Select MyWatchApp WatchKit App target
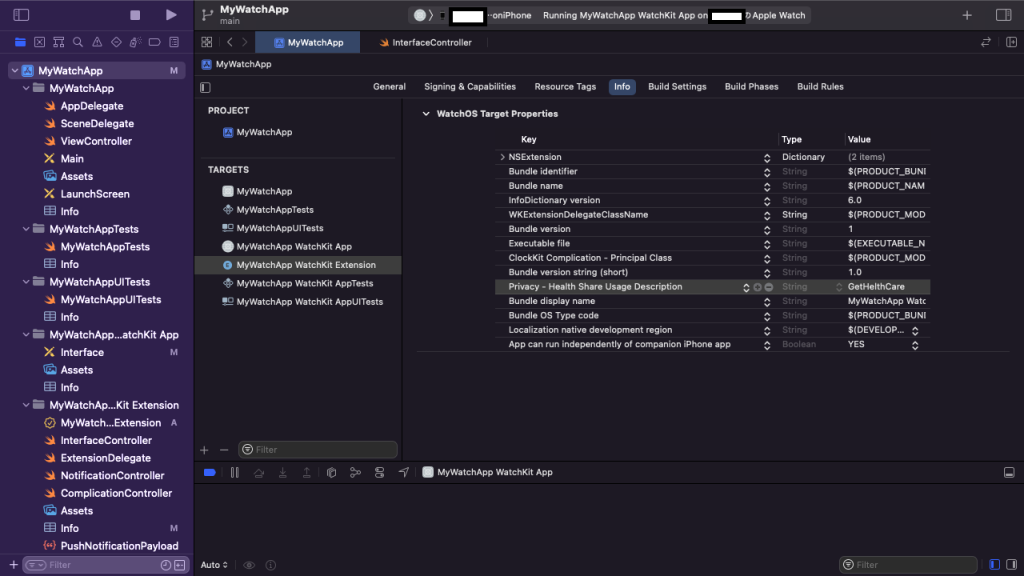 [x=294, y=246]
